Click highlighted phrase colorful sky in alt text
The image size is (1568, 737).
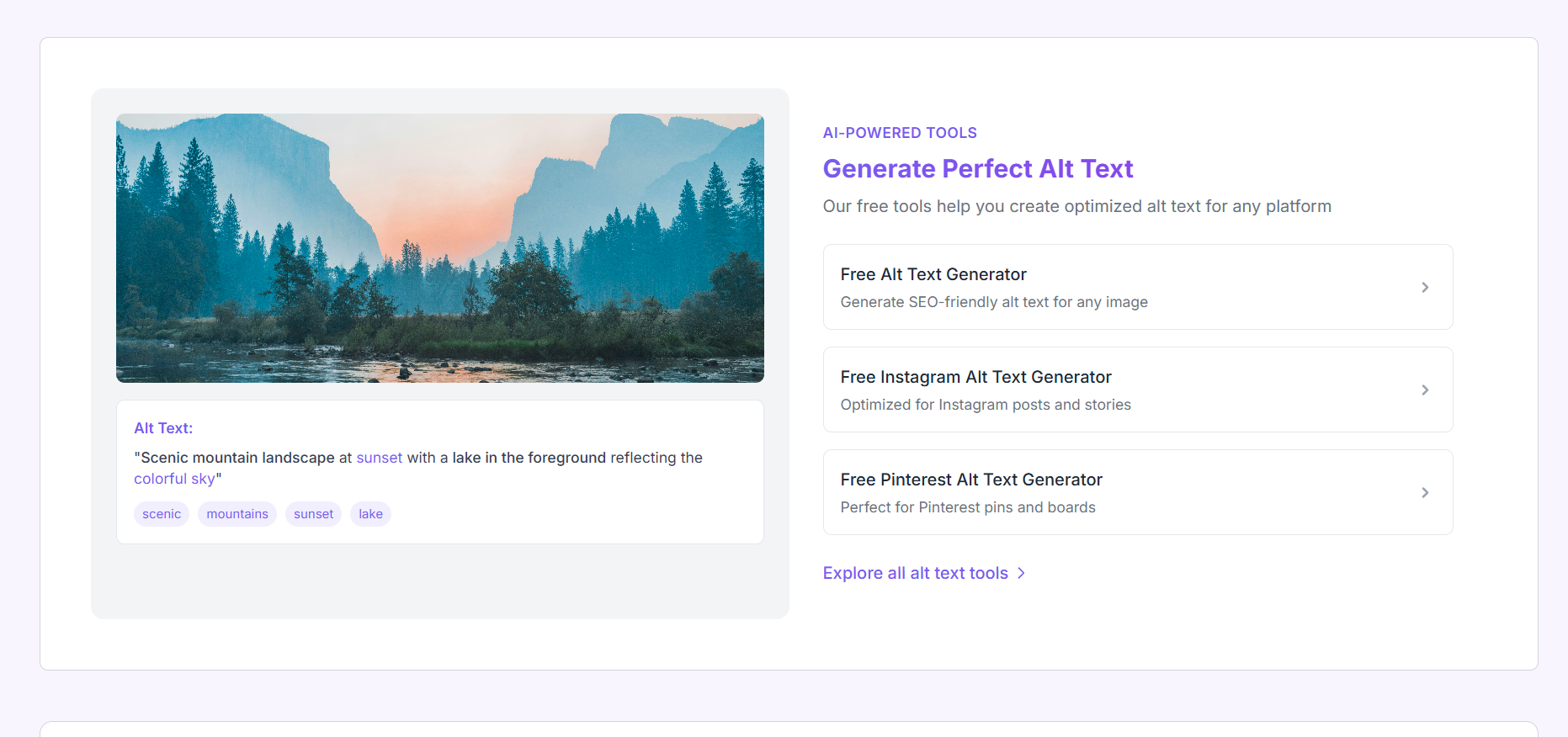(174, 479)
